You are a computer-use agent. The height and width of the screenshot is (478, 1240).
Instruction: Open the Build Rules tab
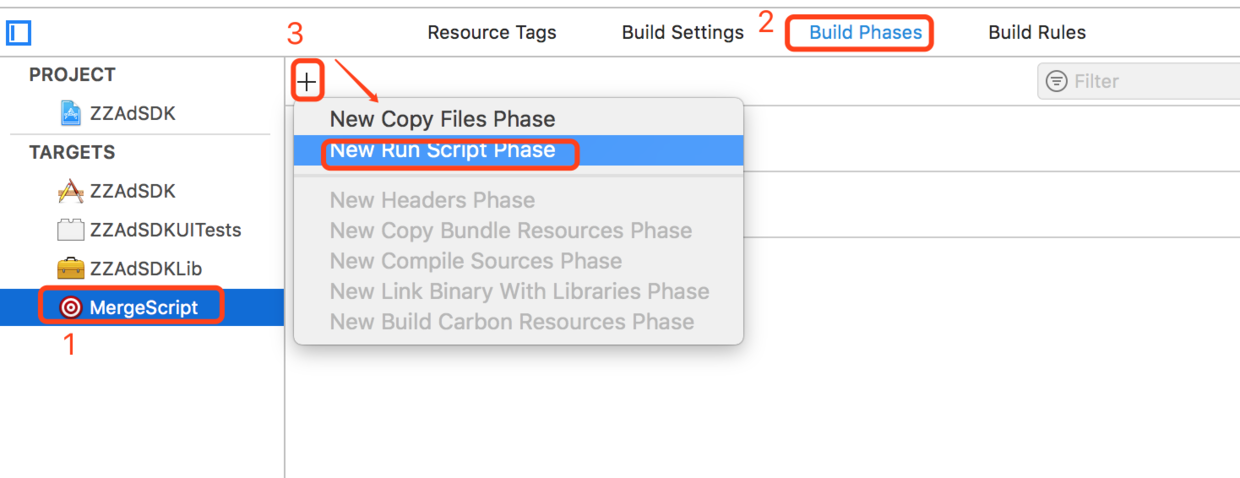click(1036, 32)
